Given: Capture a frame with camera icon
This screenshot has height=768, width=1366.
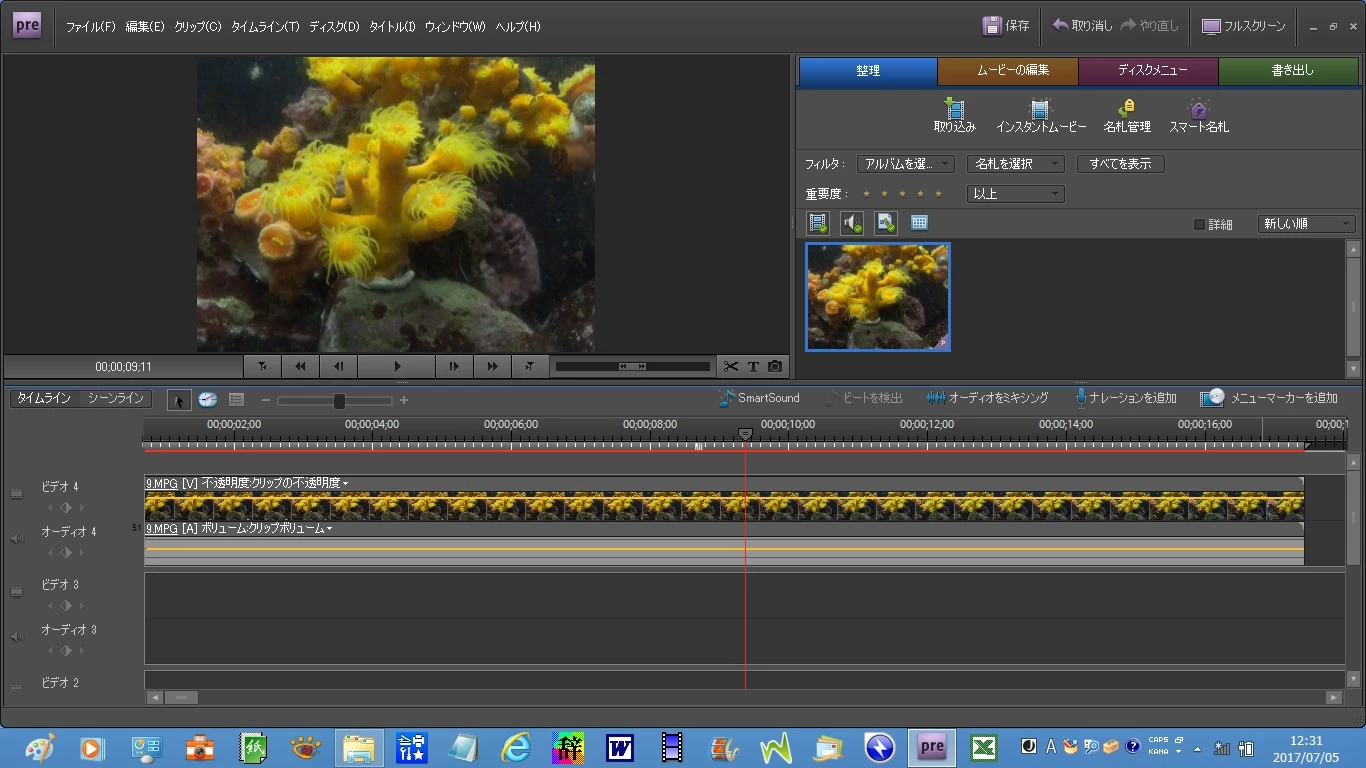Looking at the screenshot, I should pos(775,367).
